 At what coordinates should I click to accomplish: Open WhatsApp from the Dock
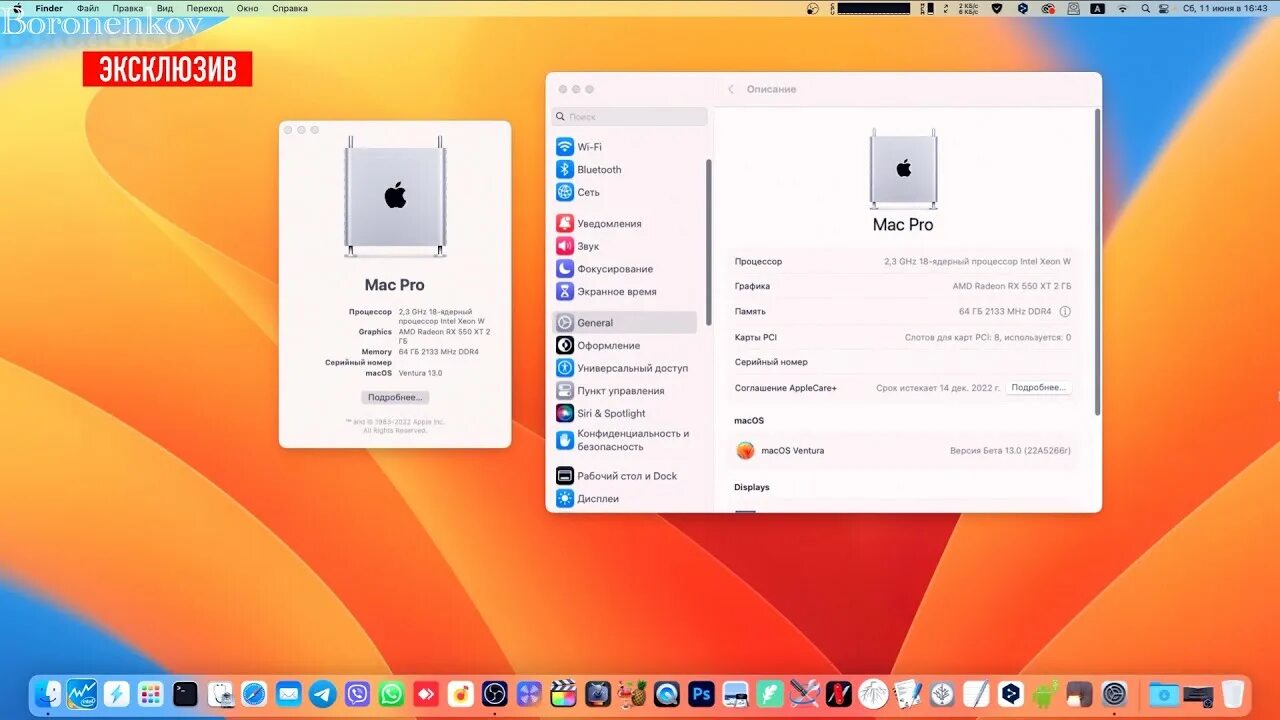tap(391, 693)
